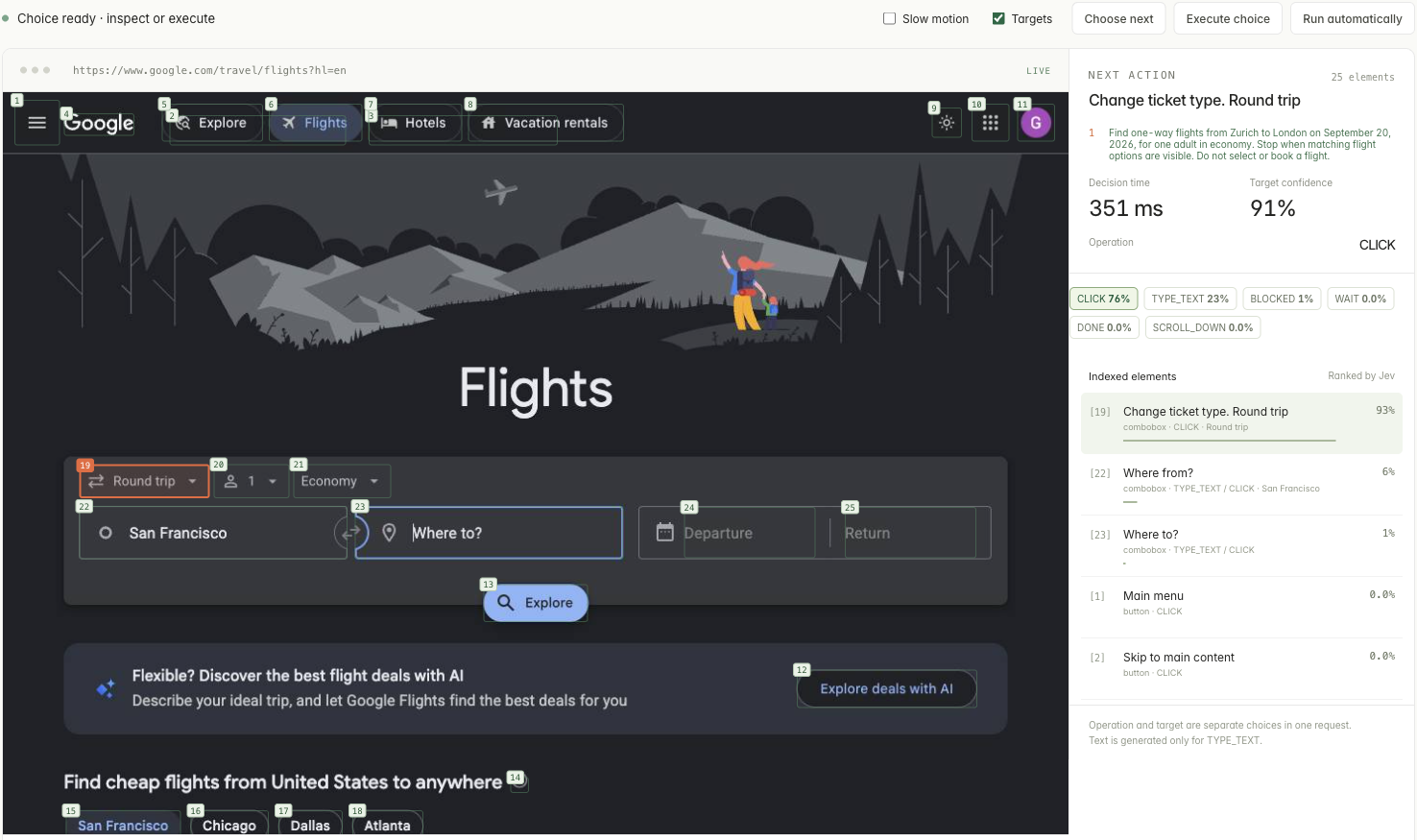1417x840 pixels.
Task: Select the WAIT 0.0% operation chip
Action: 1360,299
